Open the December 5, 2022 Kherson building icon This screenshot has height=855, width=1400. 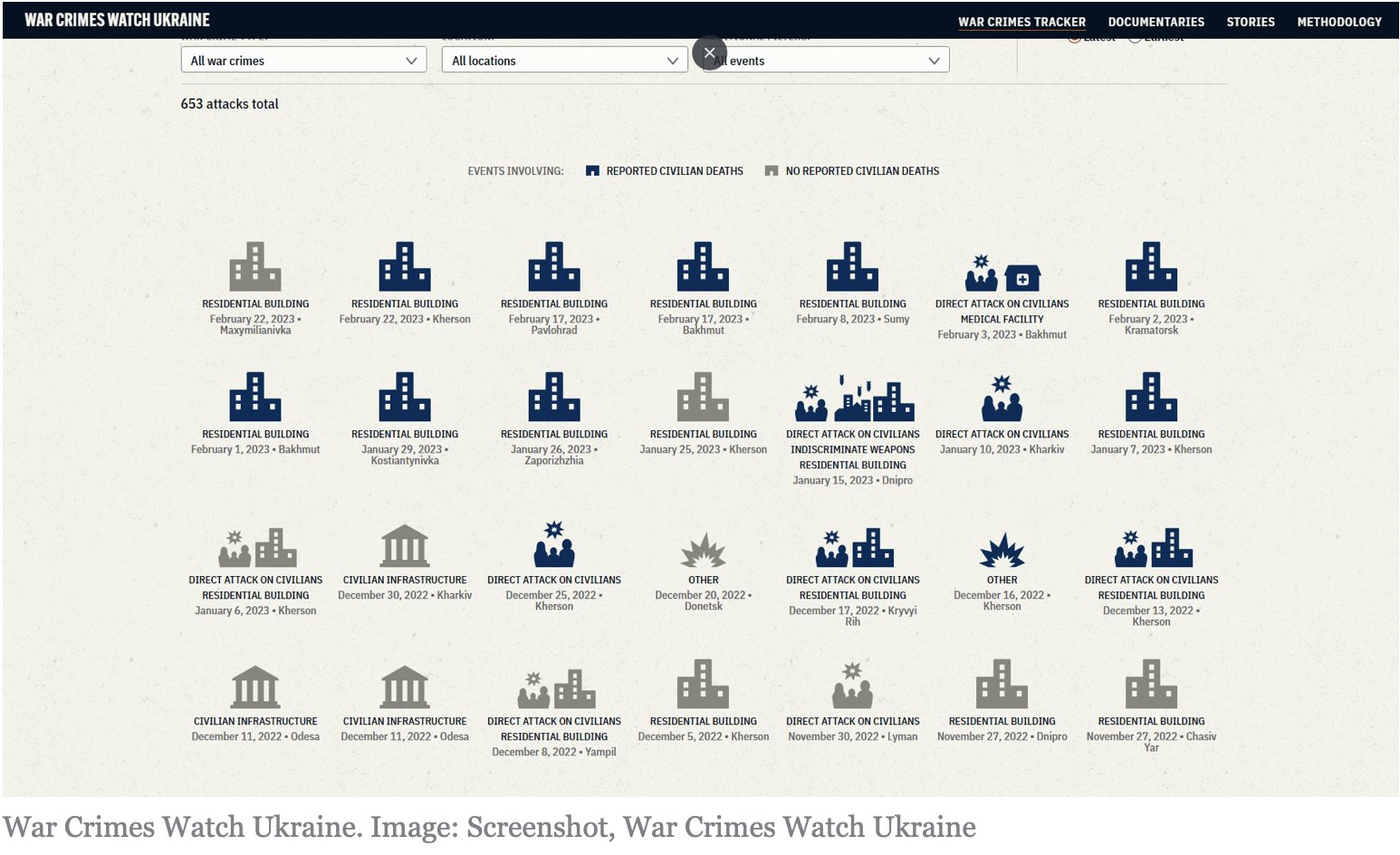coord(703,684)
